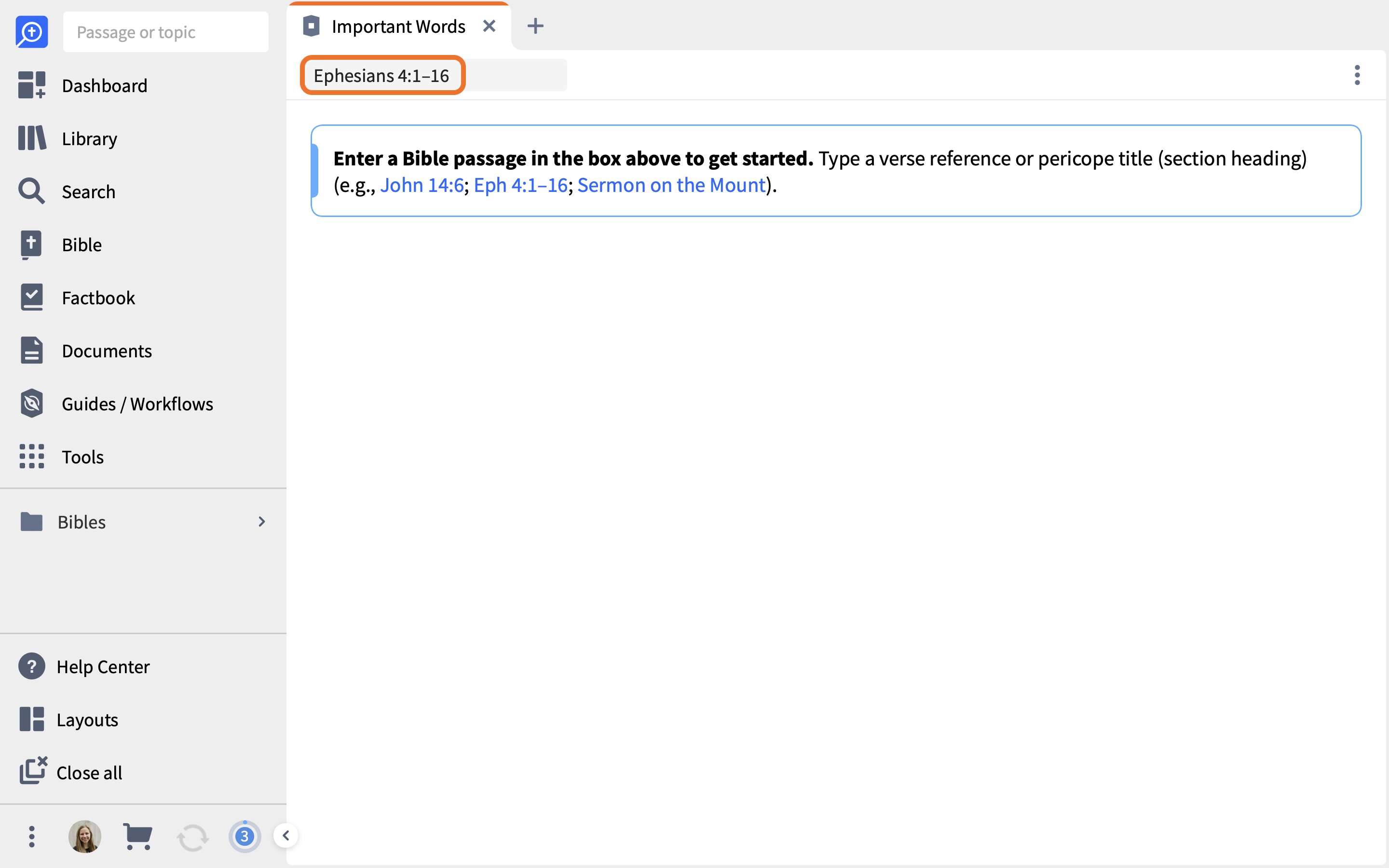Click the Bibles folder label
The image size is (1389, 868).
coord(82,522)
